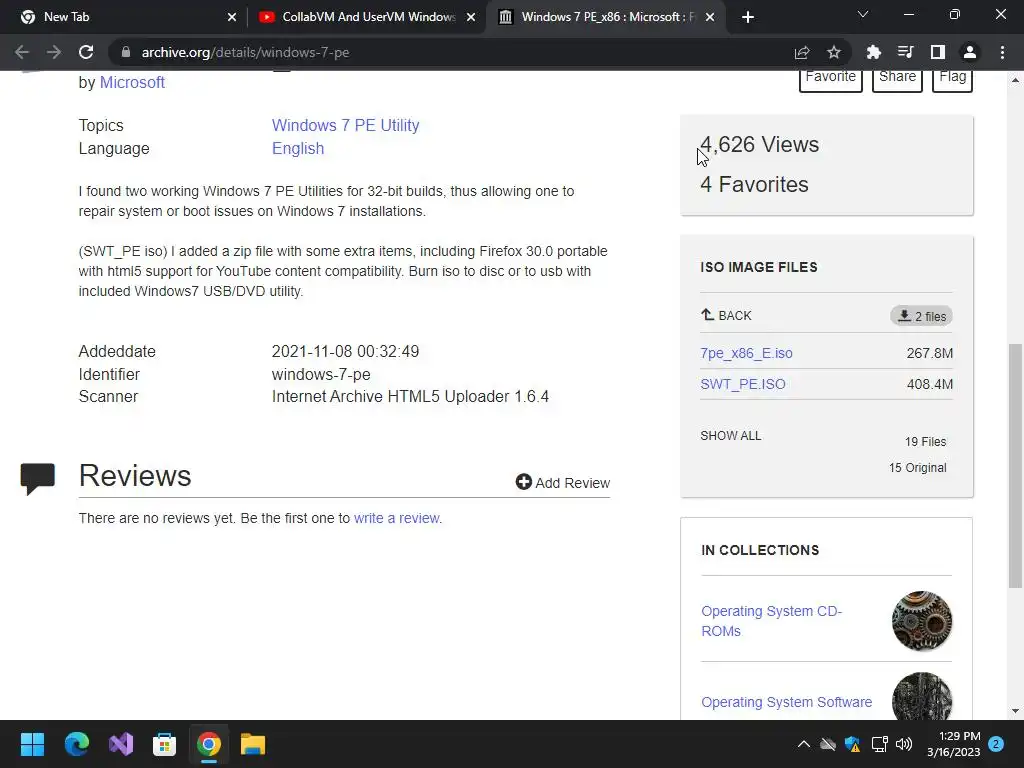This screenshot has height=768, width=1024.
Task: Click Add Review plus icon
Action: click(524, 482)
